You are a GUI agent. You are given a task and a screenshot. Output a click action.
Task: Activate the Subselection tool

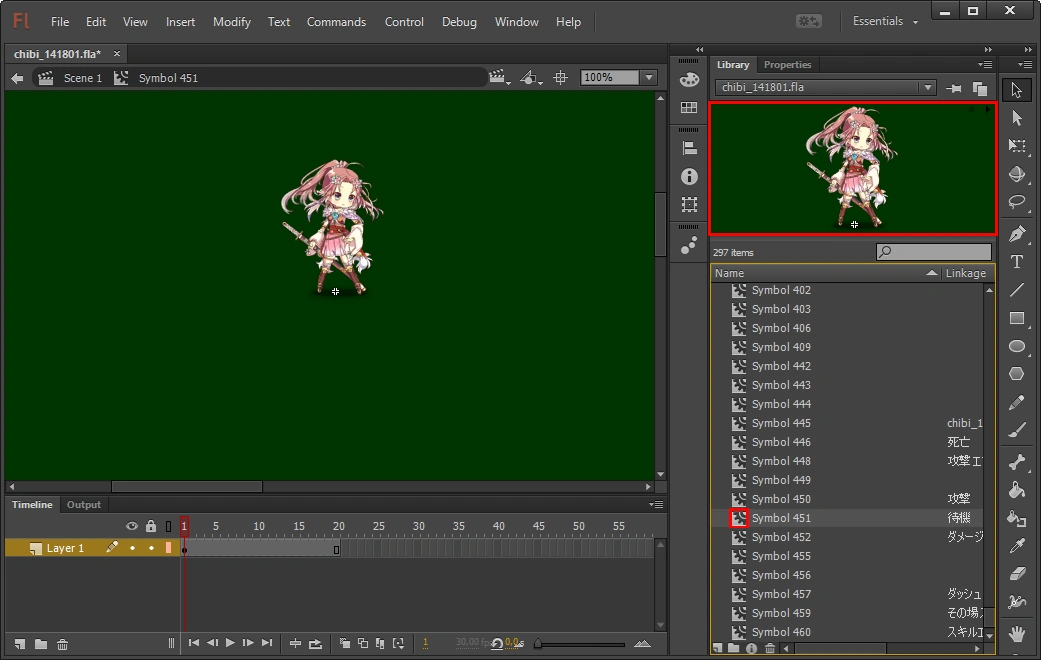[x=1017, y=118]
